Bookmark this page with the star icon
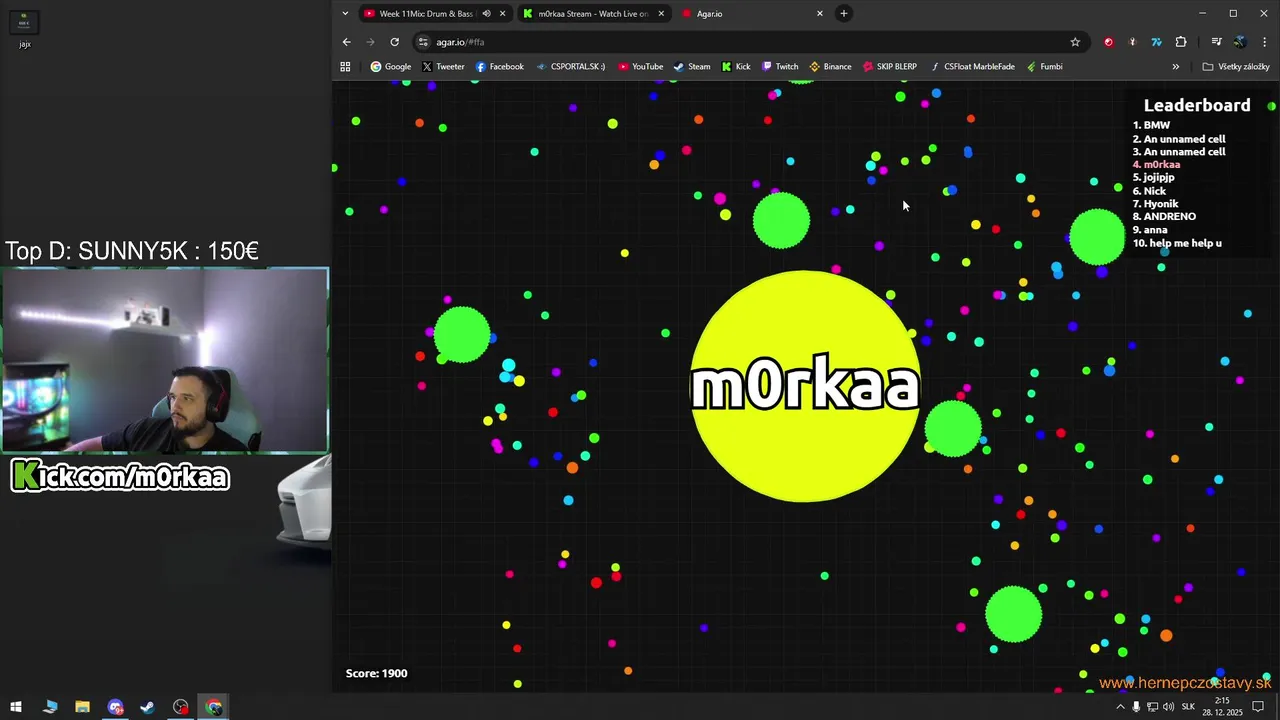 (1075, 42)
